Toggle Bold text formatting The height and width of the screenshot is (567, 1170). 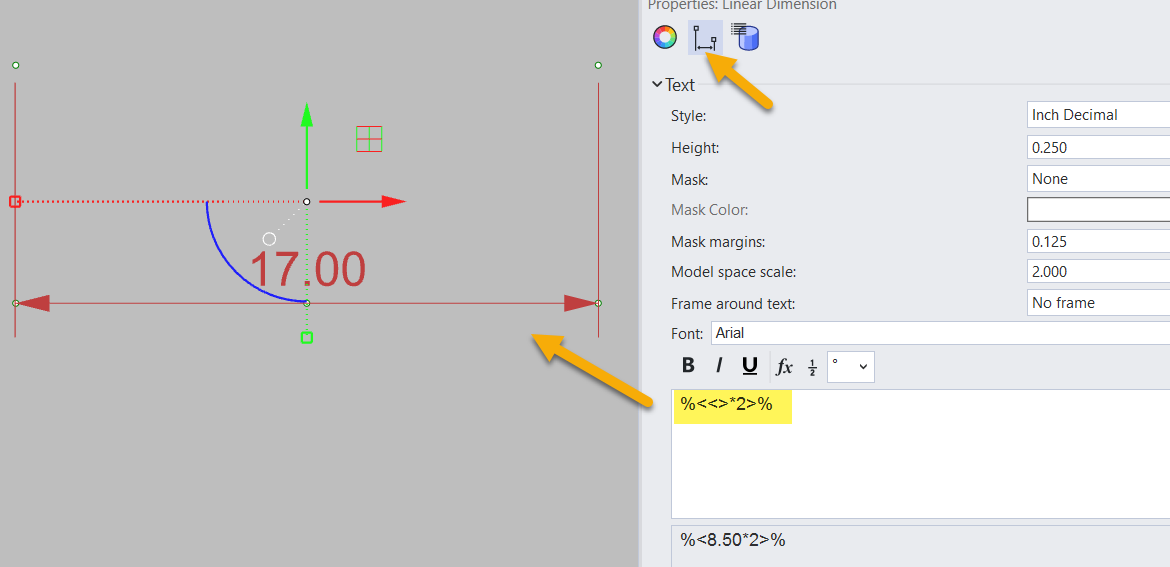[688, 366]
